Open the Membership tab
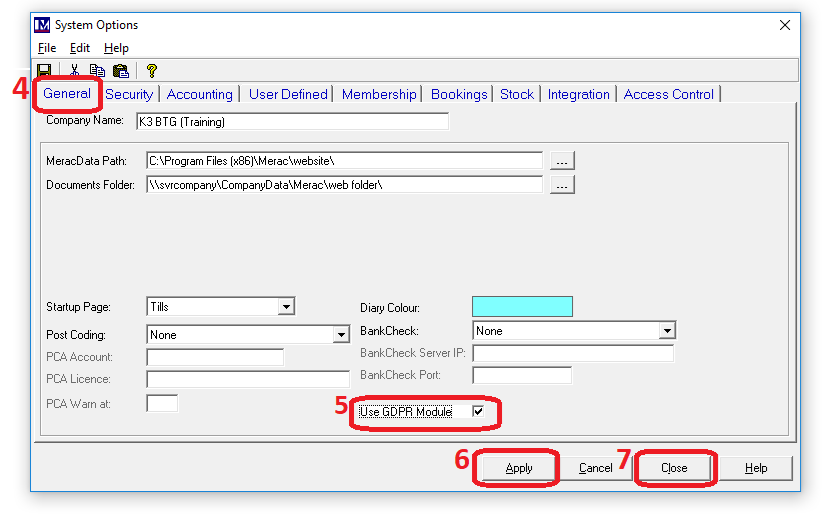Screen dimensions: 823x515 pyautogui.click(x=379, y=94)
